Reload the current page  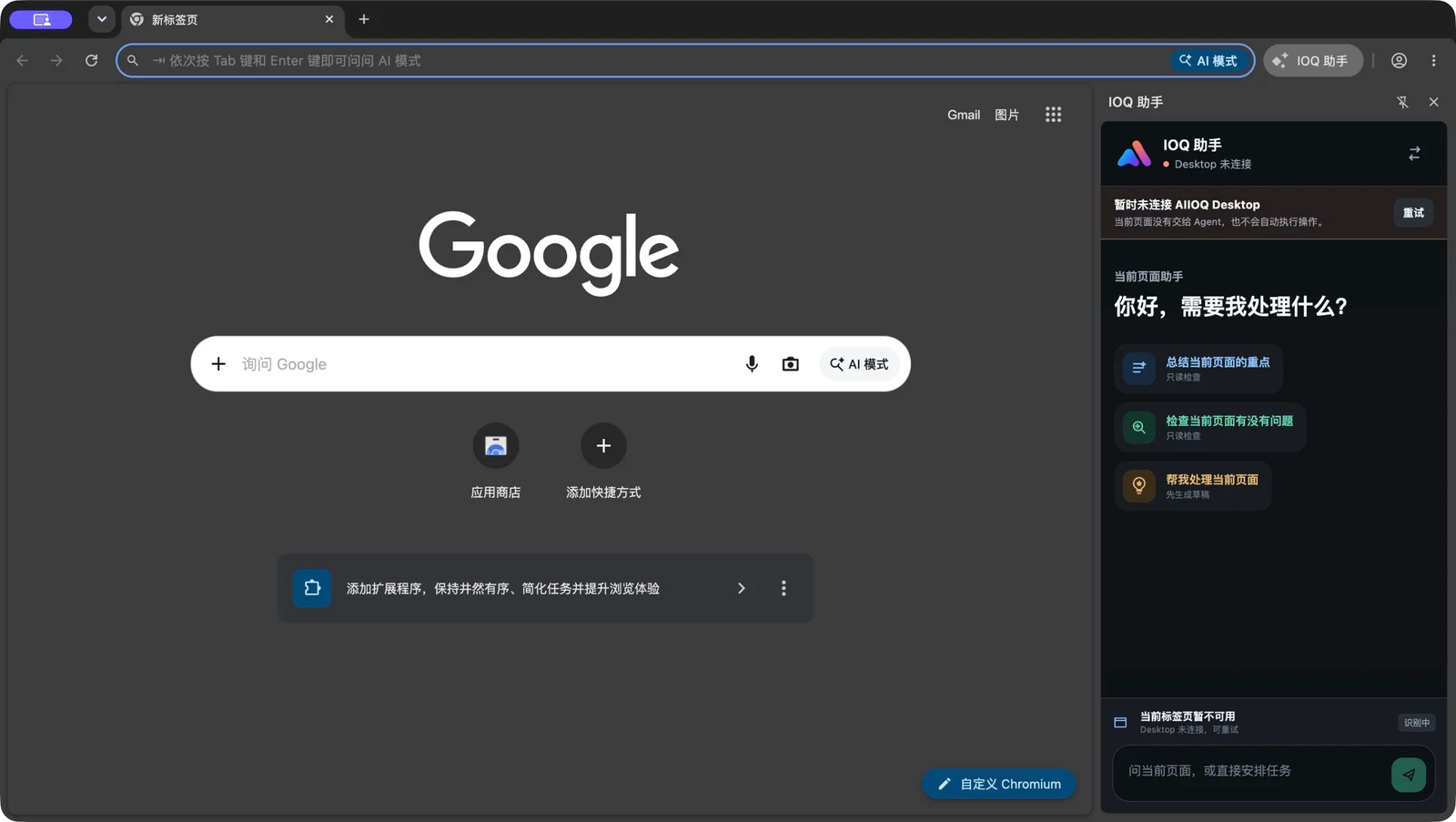[92, 60]
